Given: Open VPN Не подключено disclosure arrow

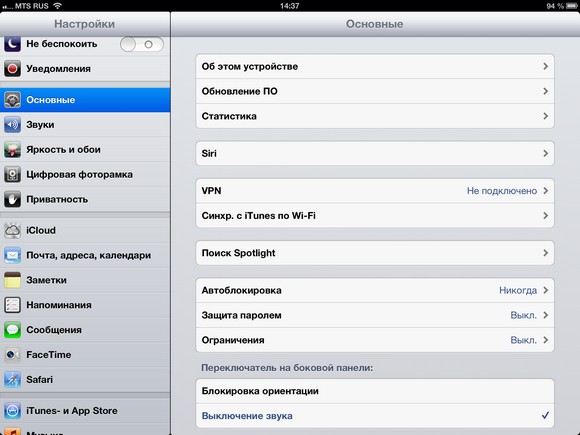Looking at the screenshot, I should pyautogui.click(x=546, y=191).
